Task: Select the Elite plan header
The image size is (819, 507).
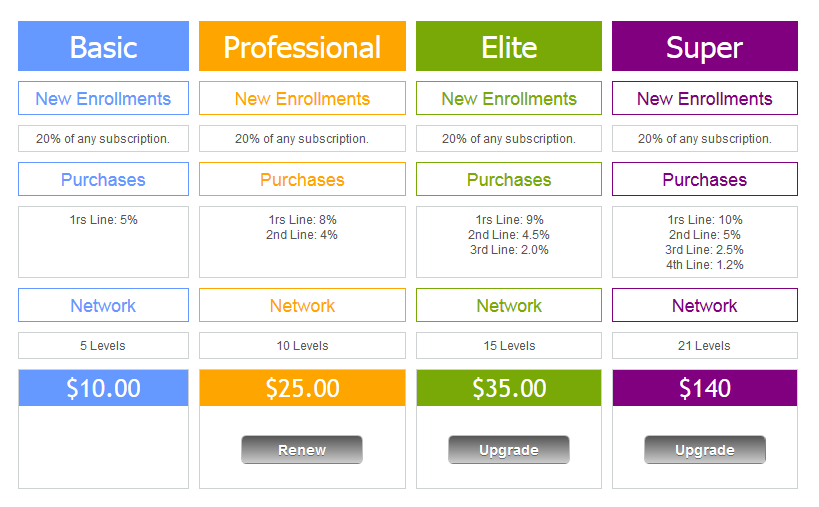Action: (x=509, y=47)
